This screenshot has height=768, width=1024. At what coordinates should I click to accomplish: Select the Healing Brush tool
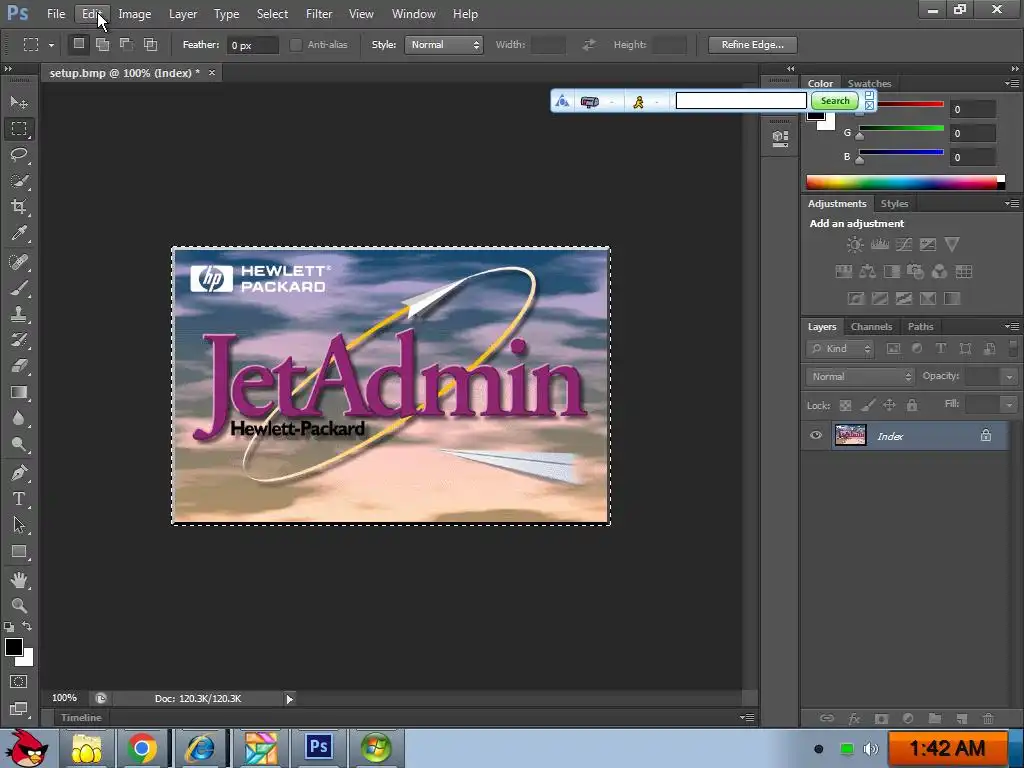pos(19,262)
